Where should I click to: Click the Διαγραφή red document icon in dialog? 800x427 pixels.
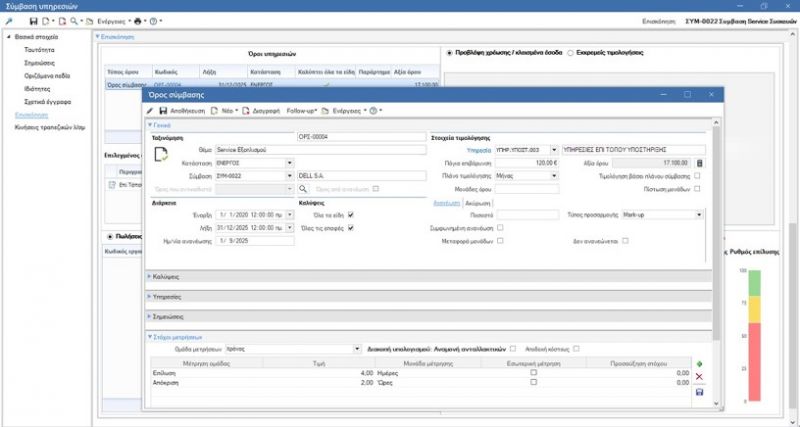click(x=246, y=111)
